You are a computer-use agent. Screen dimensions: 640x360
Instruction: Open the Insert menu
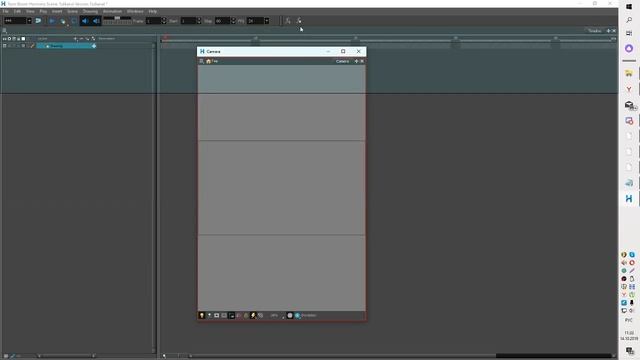click(57, 11)
